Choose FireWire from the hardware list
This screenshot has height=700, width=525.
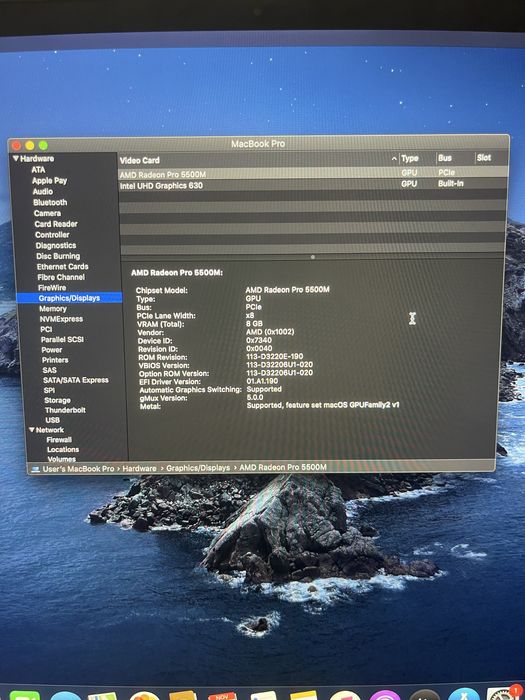coord(52,288)
